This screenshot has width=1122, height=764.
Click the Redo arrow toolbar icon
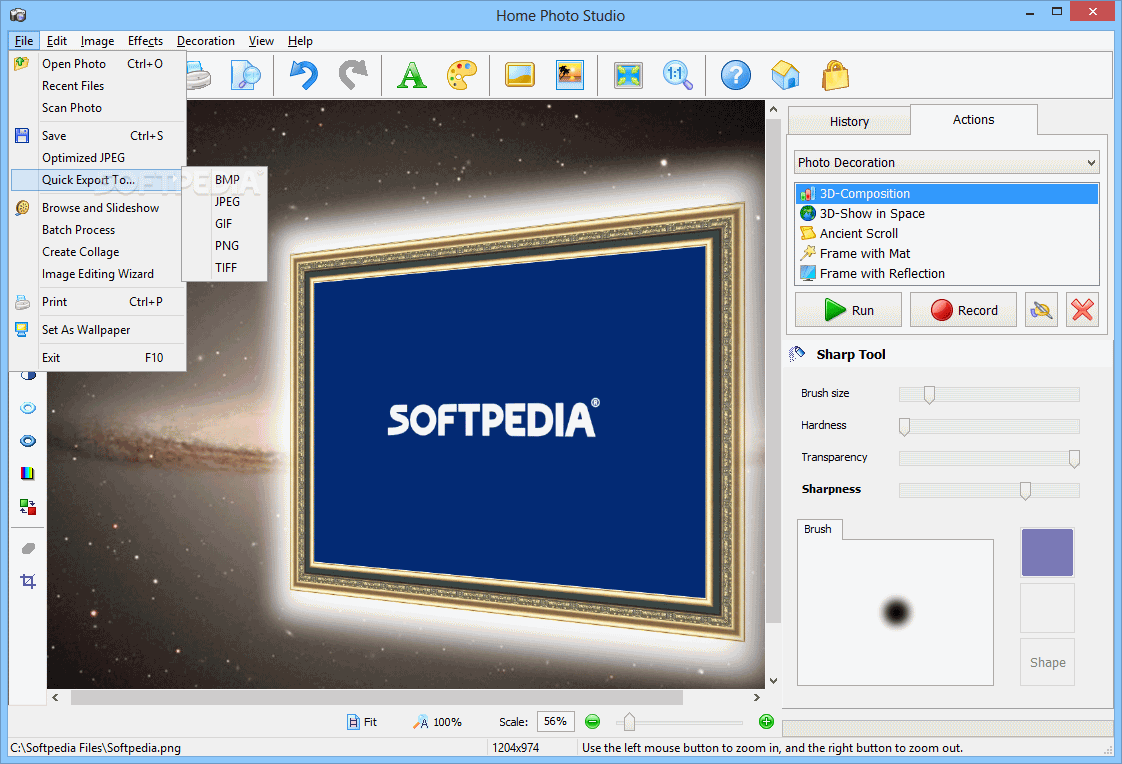click(353, 74)
